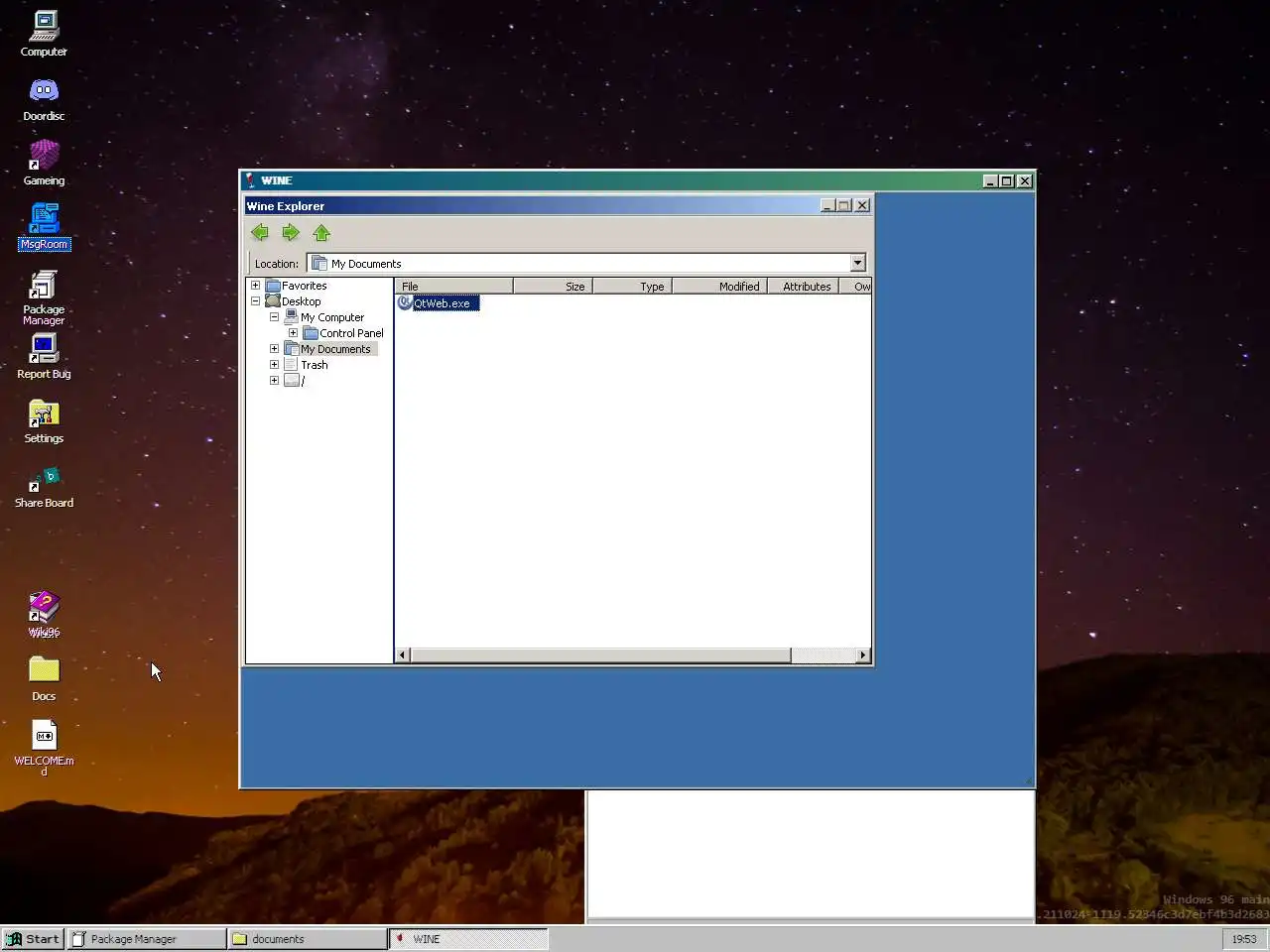Minimize the outer WINE window
Image resolution: width=1270 pixels, height=952 pixels.
[990, 180]
